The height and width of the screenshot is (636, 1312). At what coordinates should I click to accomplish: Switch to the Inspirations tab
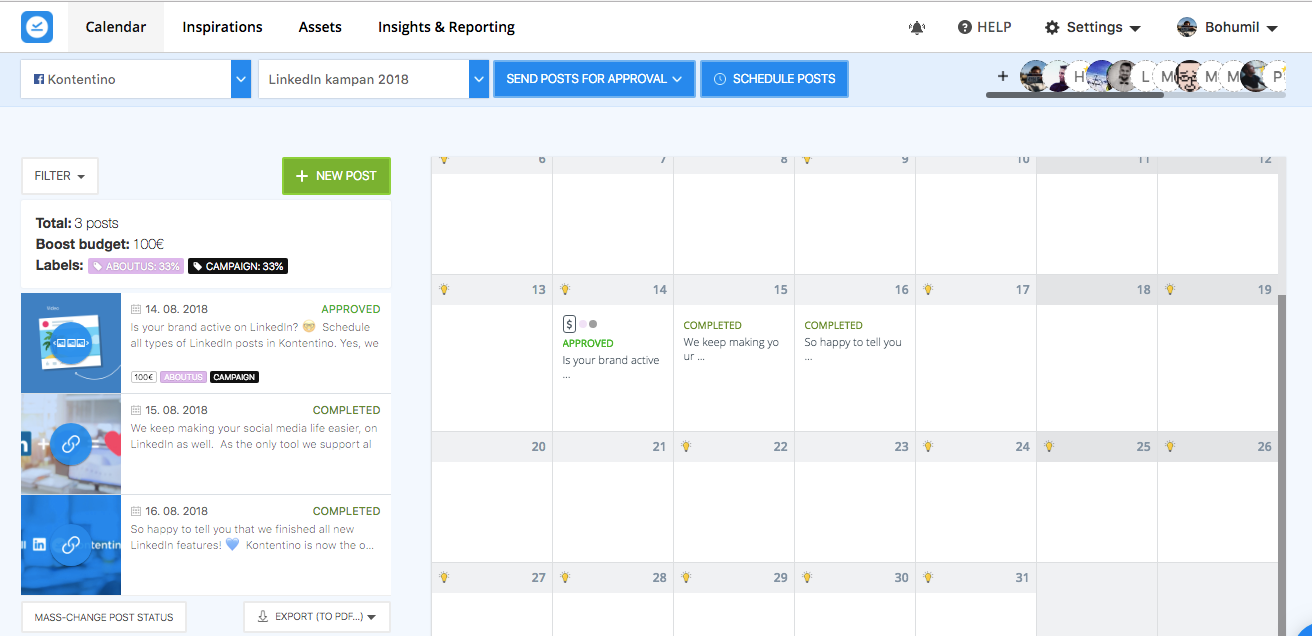(x=222, y=27)
